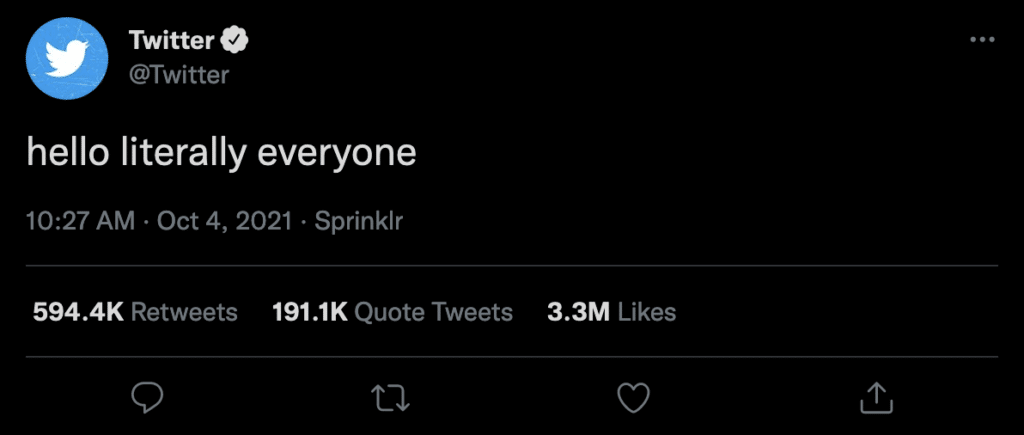The image size is (1024, 435).
Task: Click the share upload arrow icon
Action: pos(876,398)
